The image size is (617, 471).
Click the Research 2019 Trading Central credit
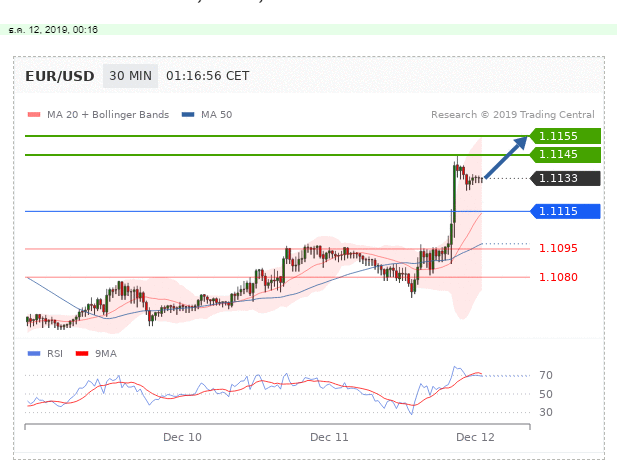tap(512, 115)
